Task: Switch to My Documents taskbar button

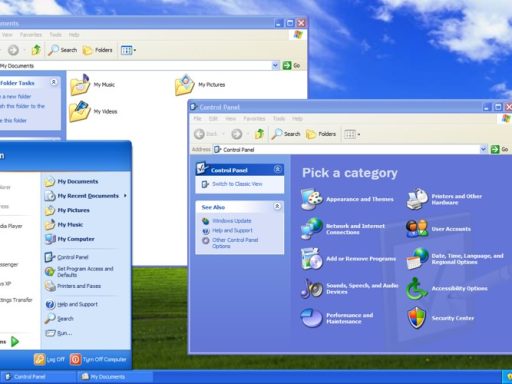Action: click(115, 377)
